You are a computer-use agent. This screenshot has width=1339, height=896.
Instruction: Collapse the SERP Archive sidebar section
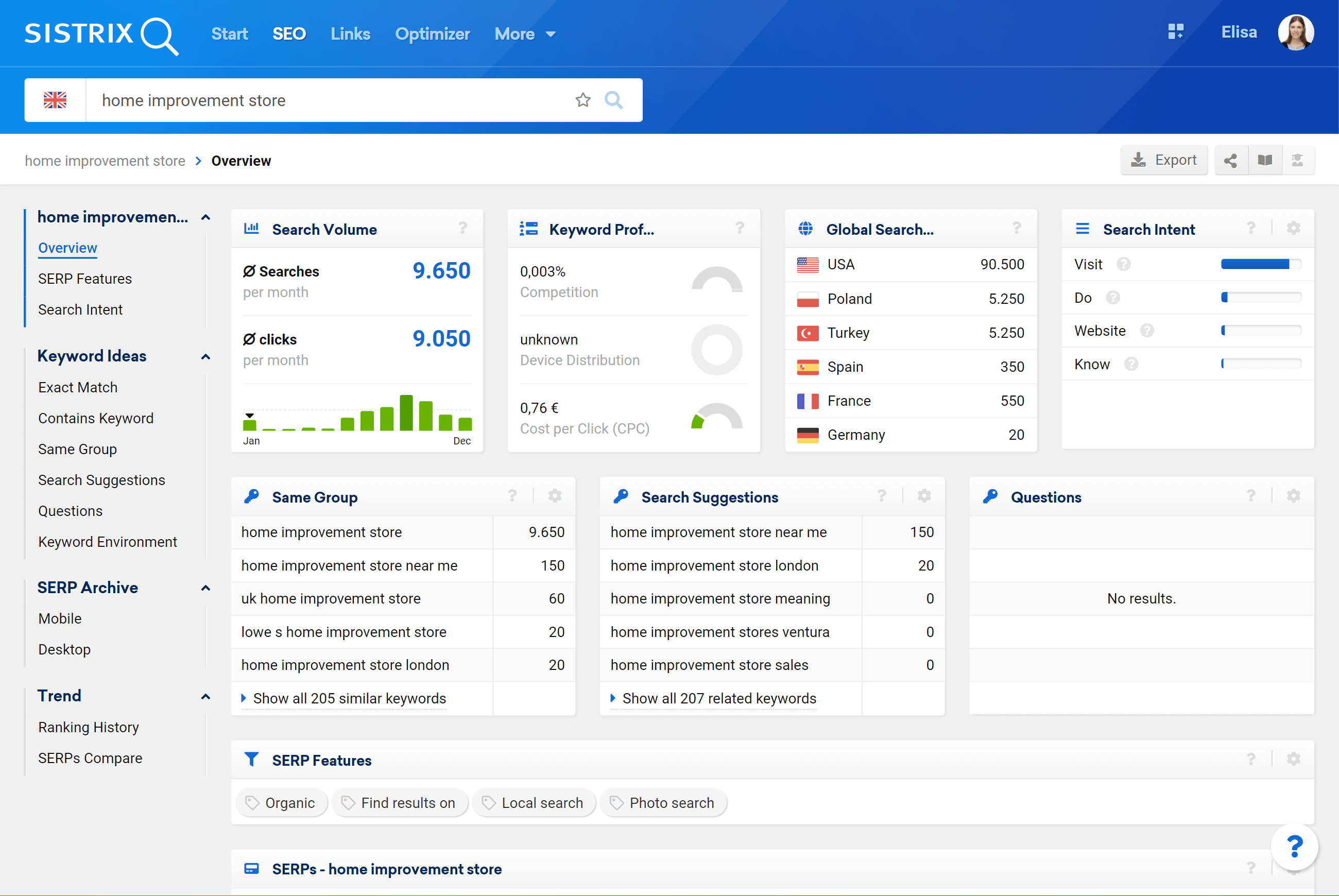coord(205,588)
